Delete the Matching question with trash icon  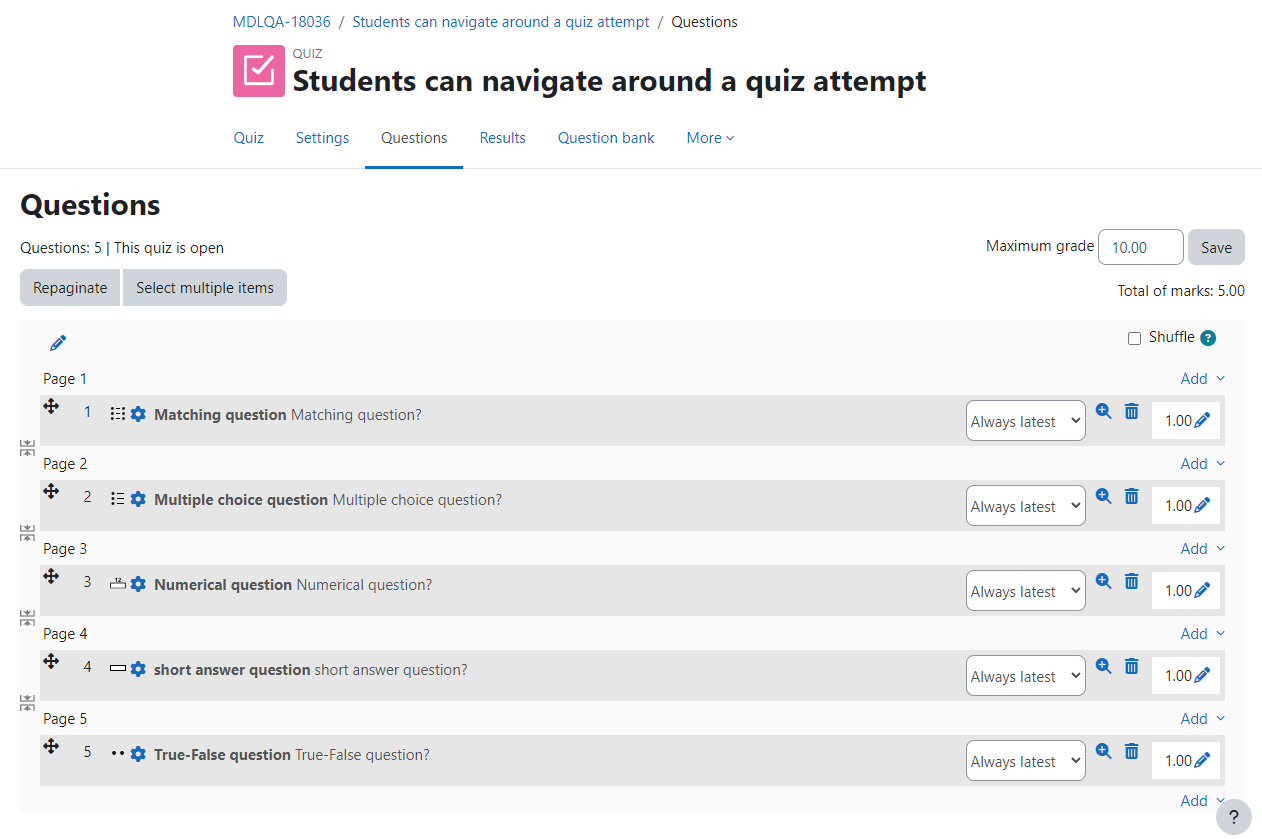tap(1132, 411)
